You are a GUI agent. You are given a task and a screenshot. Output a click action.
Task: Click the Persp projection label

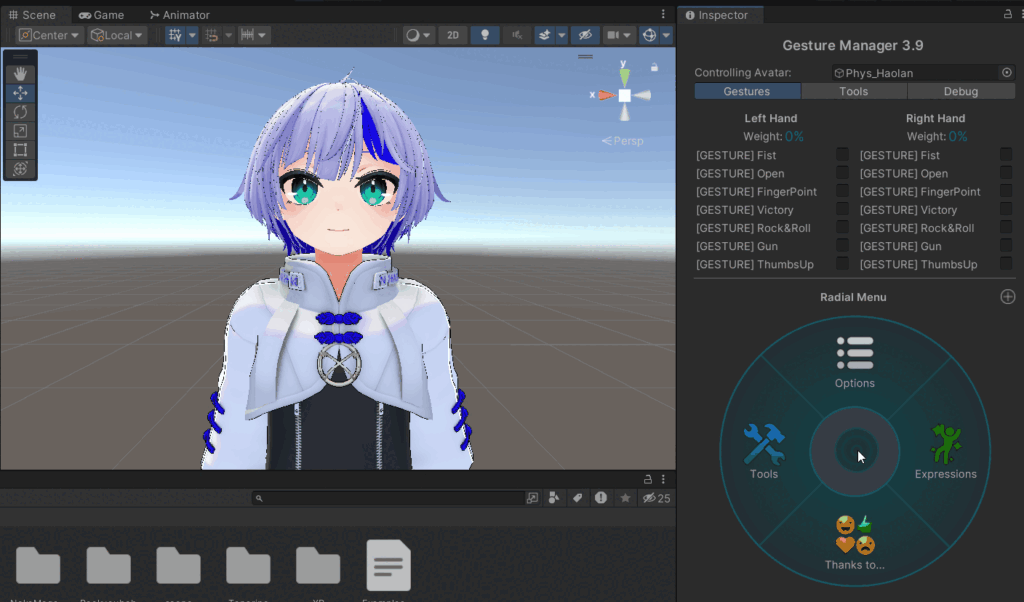[x=622, y=141]
